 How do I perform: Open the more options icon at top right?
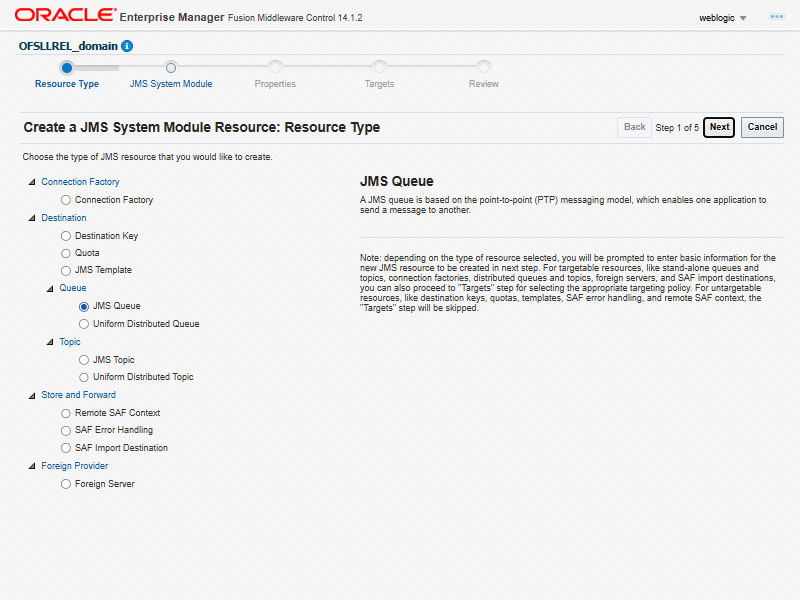[x=777, y=17]
